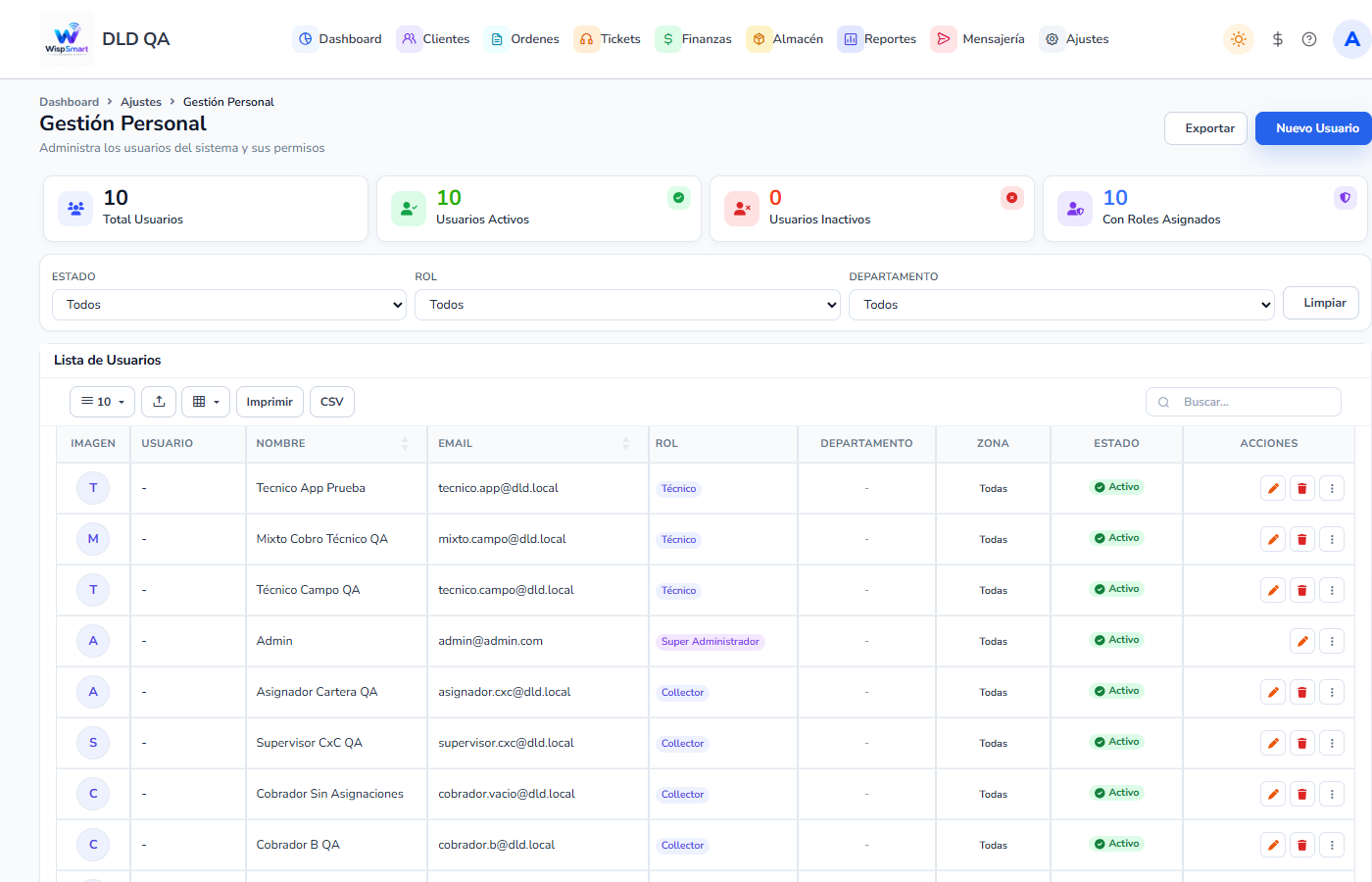Toggle the sun light-mode theme icon
1372x882 pixels.
1239,39
